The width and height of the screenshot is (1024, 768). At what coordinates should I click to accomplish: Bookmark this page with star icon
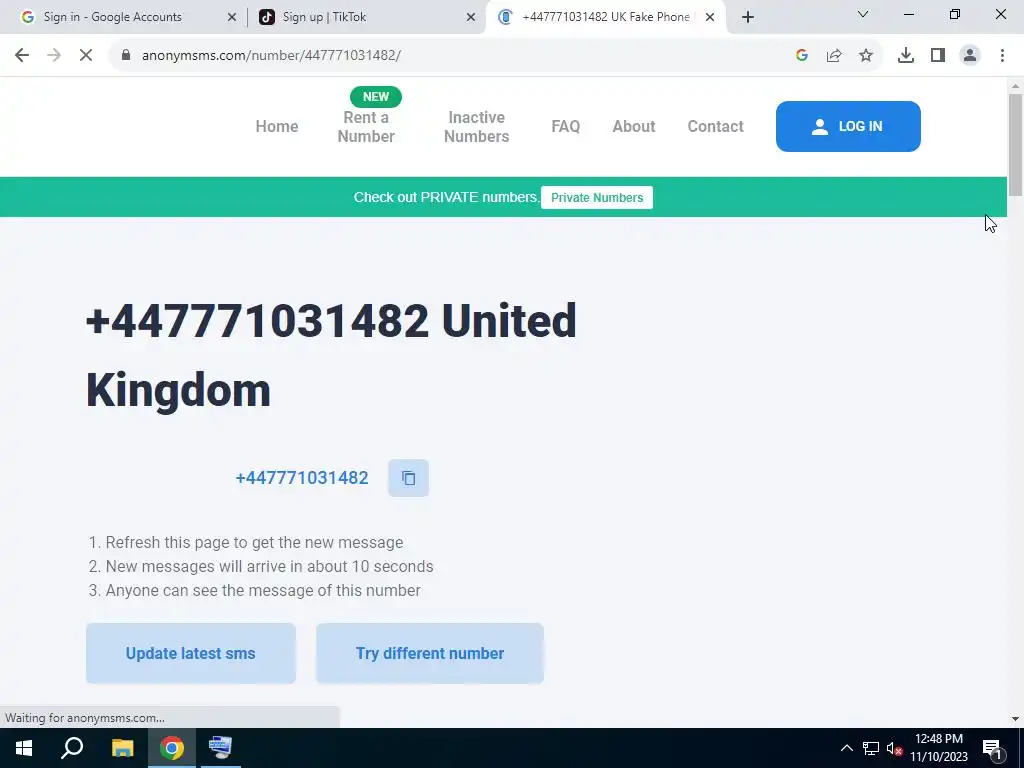pyautogui.click(x=866, y=56)
